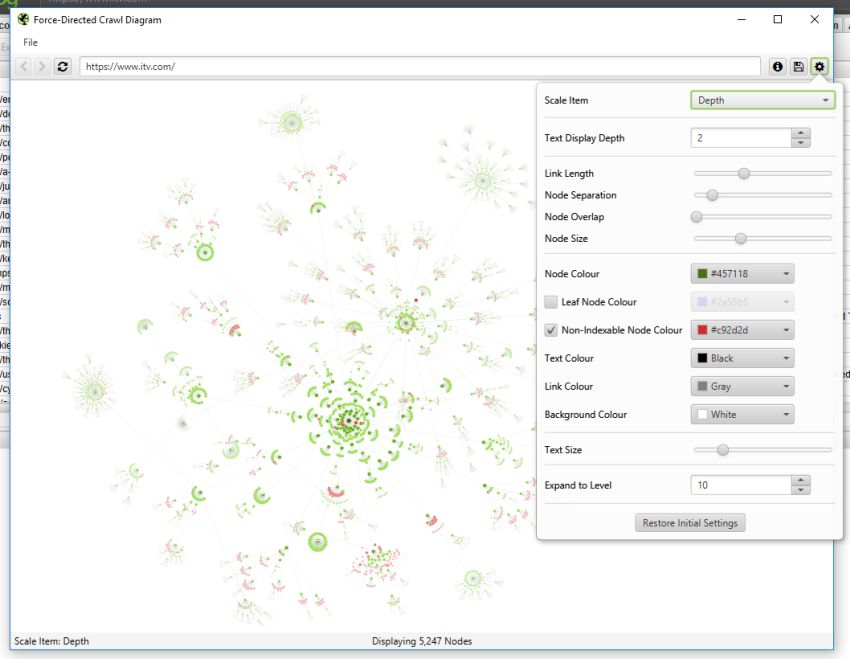Open the Background Colour dropdown

(742, 414)
